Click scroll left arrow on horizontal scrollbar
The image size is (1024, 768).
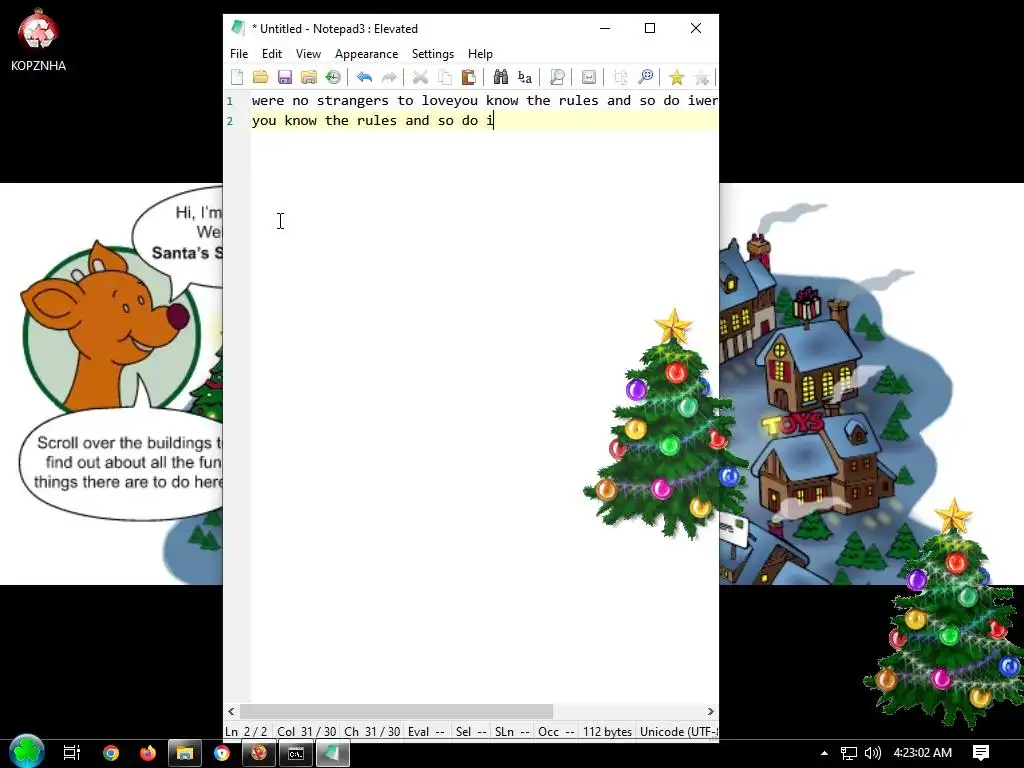click(x=231, y=711)
